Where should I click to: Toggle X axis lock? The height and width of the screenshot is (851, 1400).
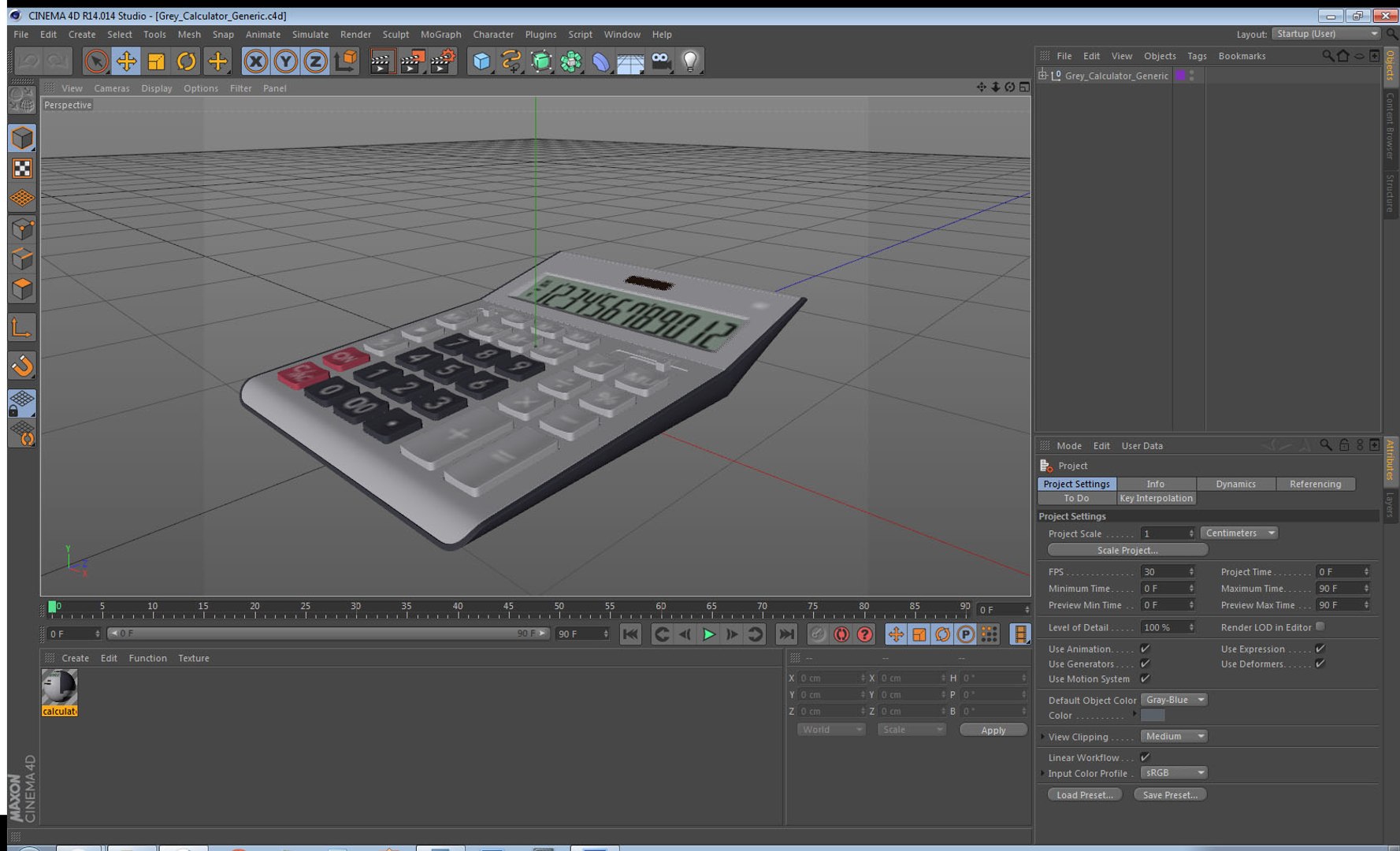pyautogui.click(x=255, y=61)
